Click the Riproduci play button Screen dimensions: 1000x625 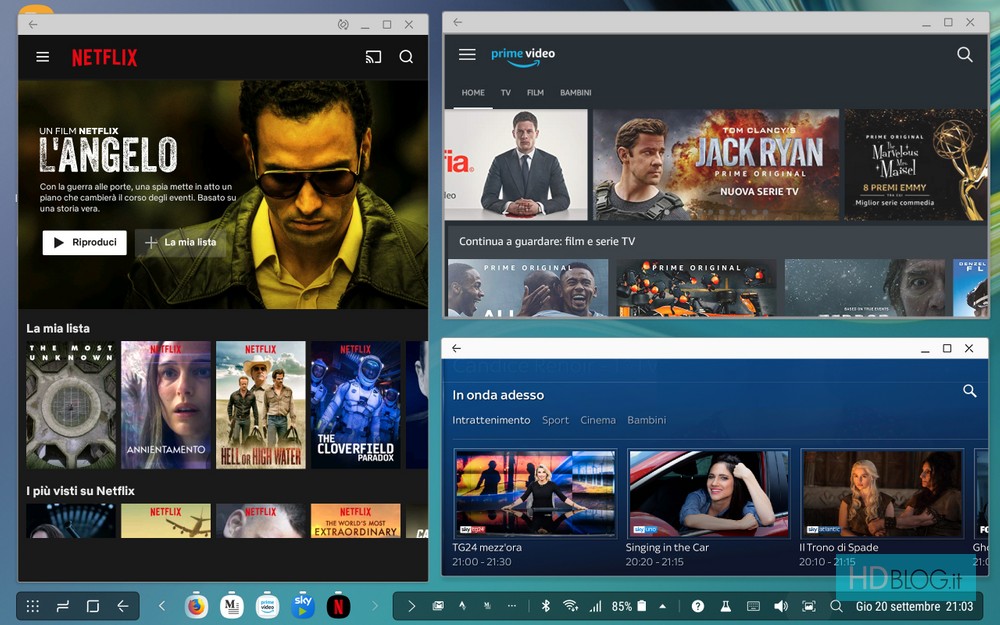85,242
